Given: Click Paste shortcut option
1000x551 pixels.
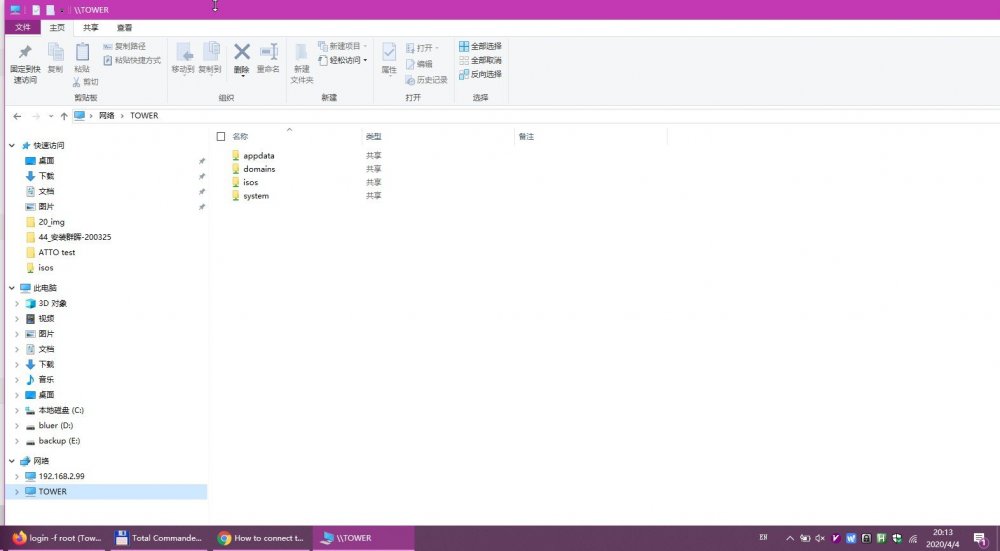Looking at the screenshot, I should click(132, 61).
